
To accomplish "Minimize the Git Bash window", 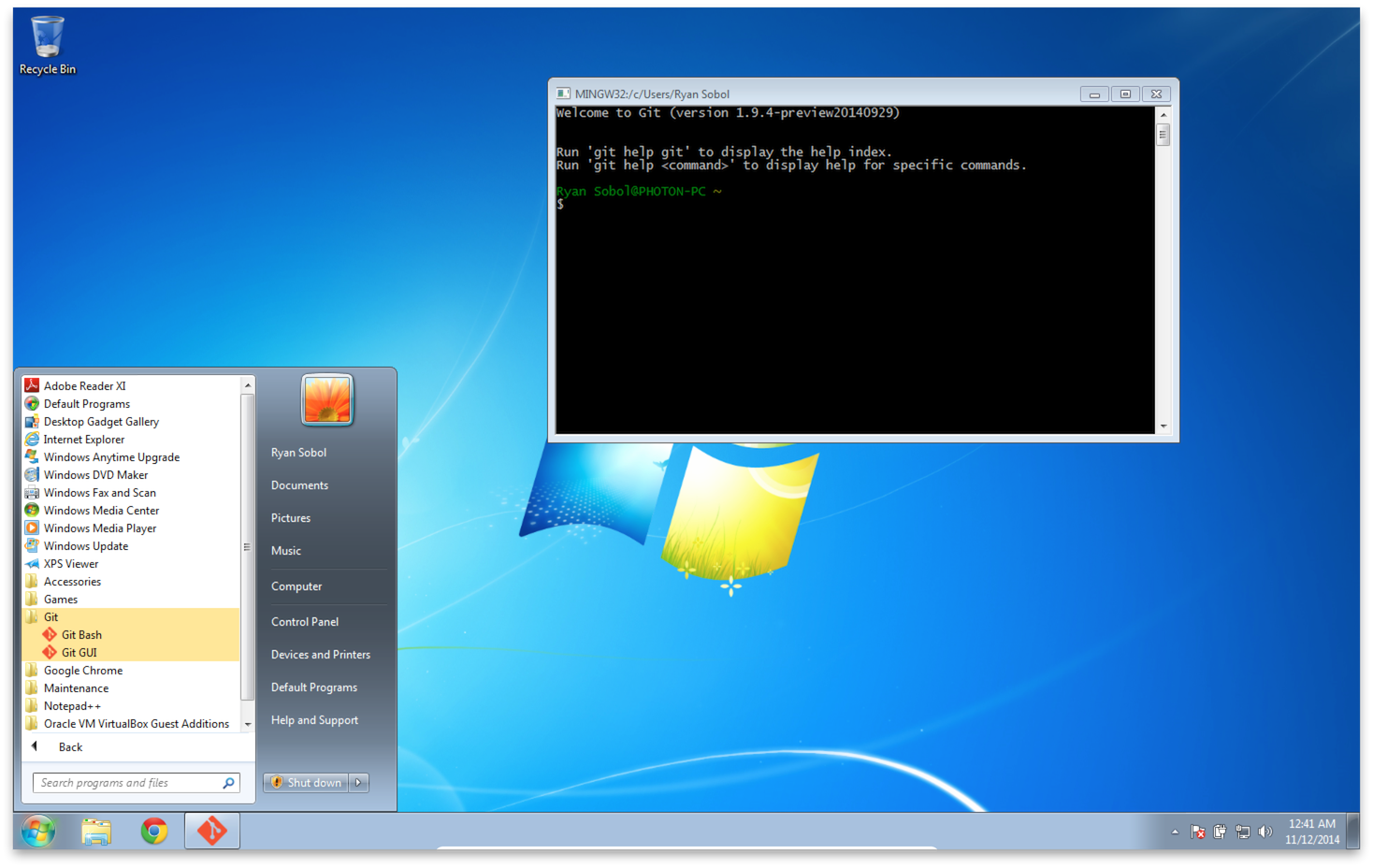I will point(1094,94).
